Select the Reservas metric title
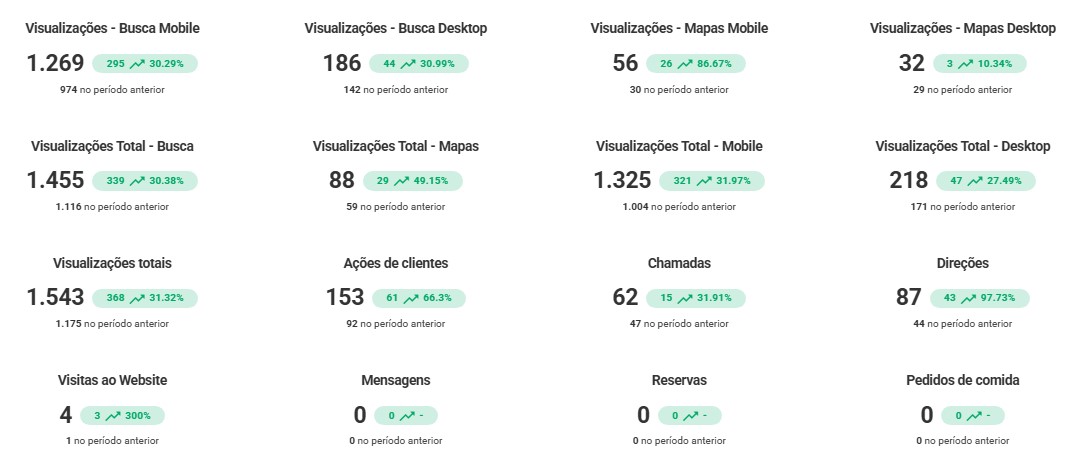 click(679, 380)
